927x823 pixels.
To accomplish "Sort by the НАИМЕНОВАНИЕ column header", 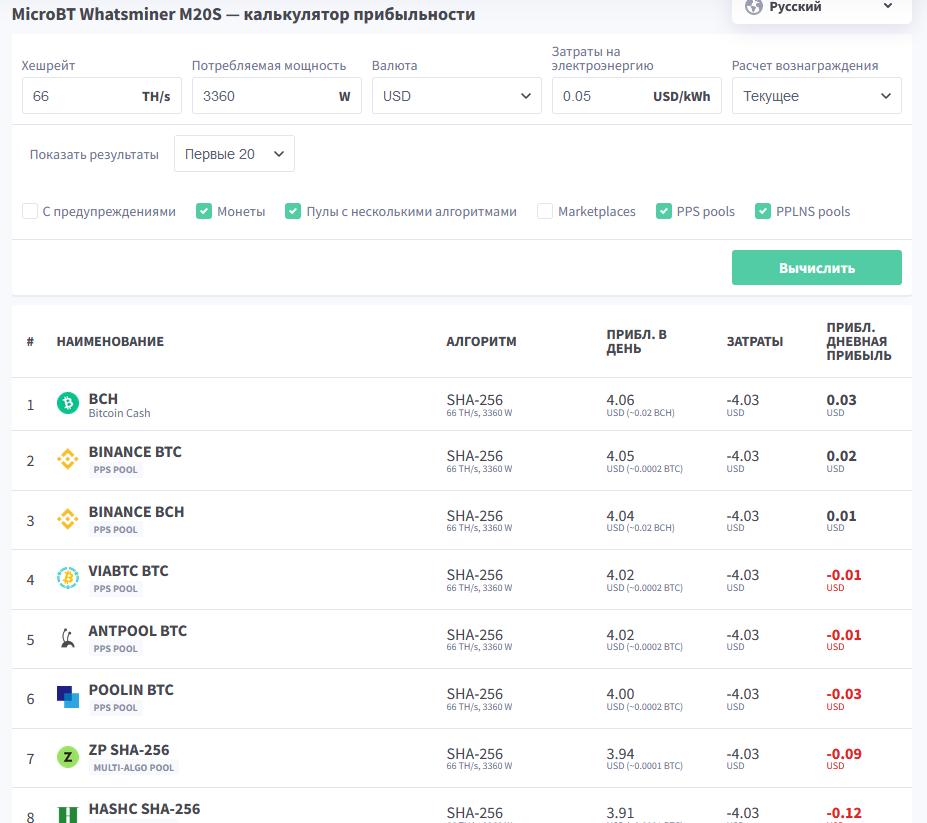I will click(x=110, y=341).
